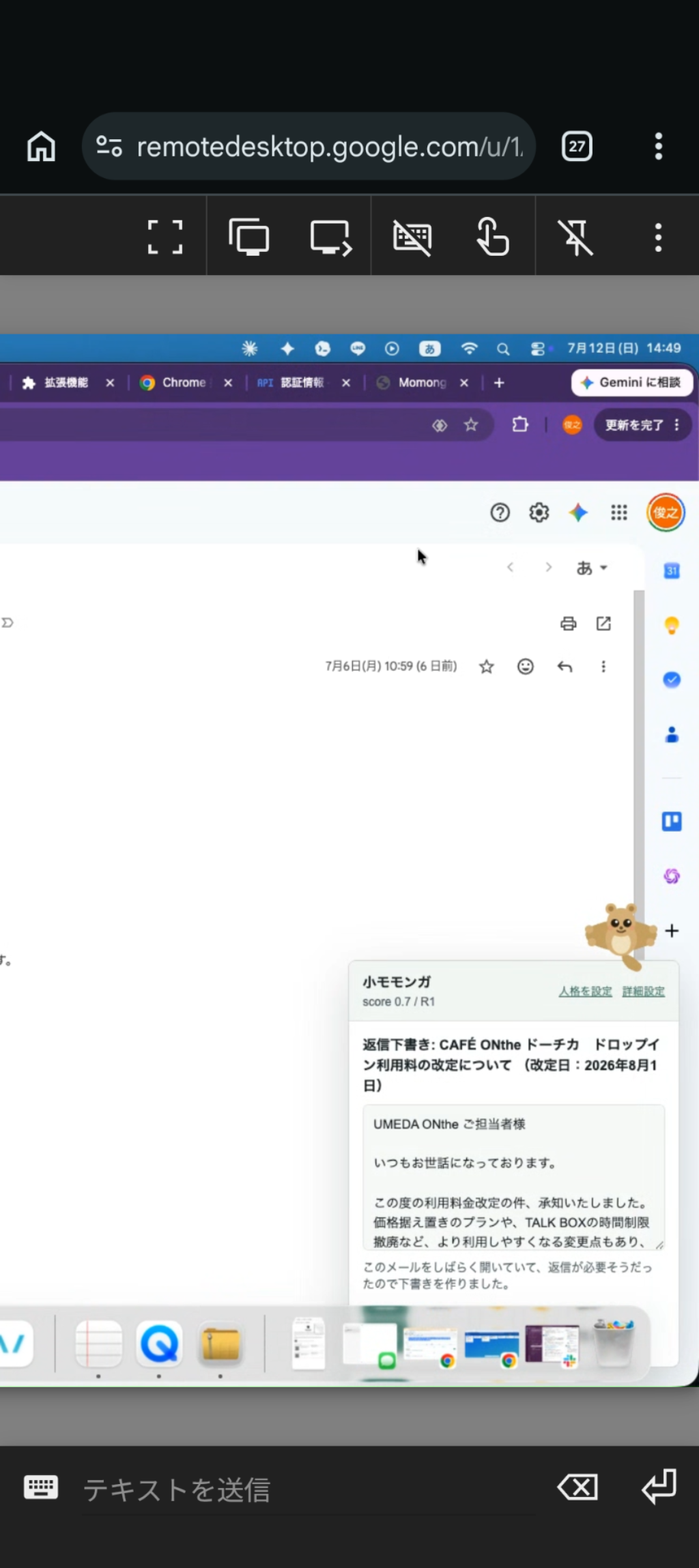
Task: Click the 詳細設定 link
Action: 643,991
